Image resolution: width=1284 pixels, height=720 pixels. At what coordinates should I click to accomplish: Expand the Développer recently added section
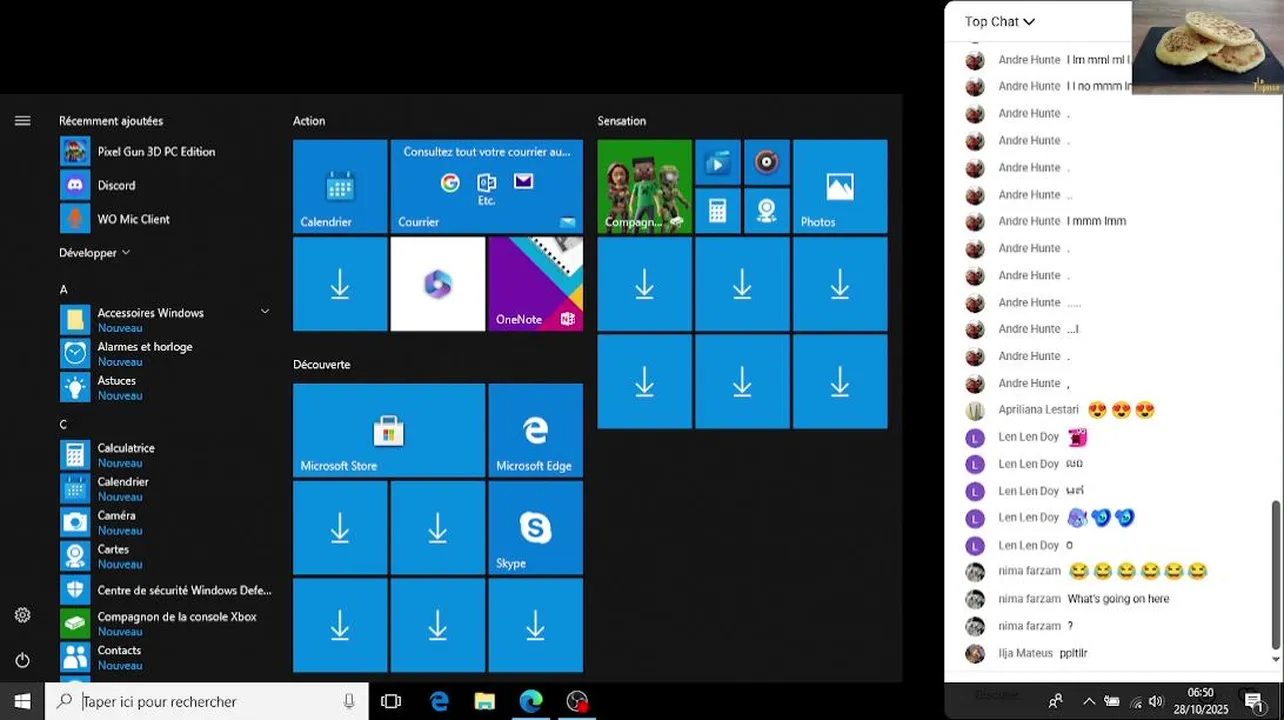tap(95, 253)
